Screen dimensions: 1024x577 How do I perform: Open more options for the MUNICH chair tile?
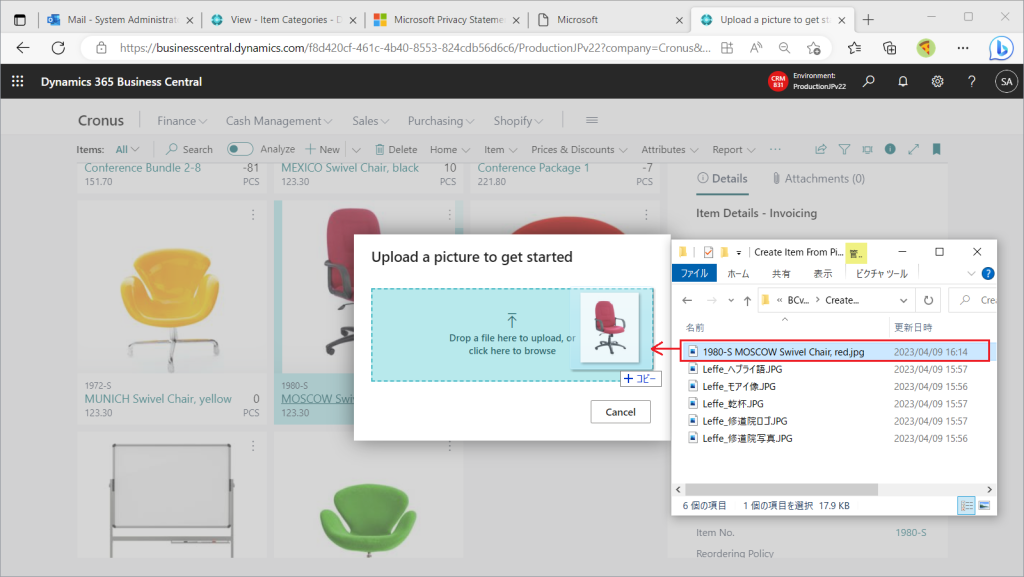(x=253, y=215)
